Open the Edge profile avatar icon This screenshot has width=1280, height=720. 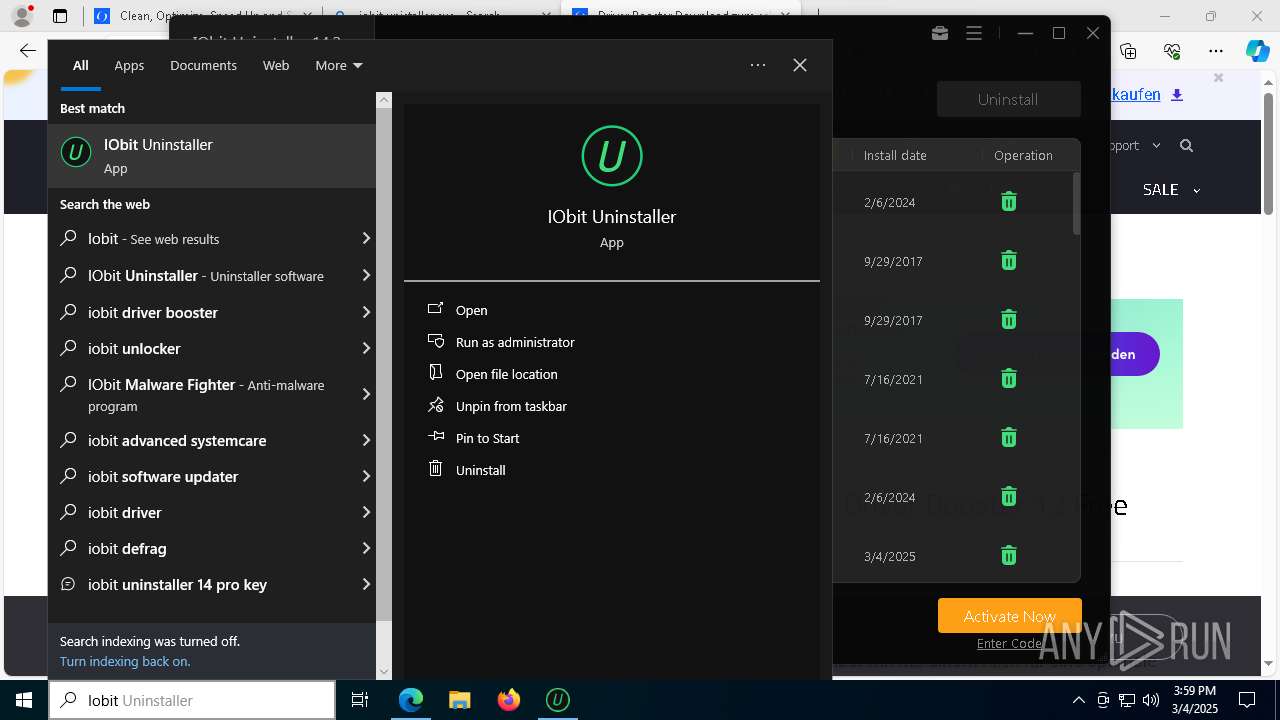[x=21, y=16]
